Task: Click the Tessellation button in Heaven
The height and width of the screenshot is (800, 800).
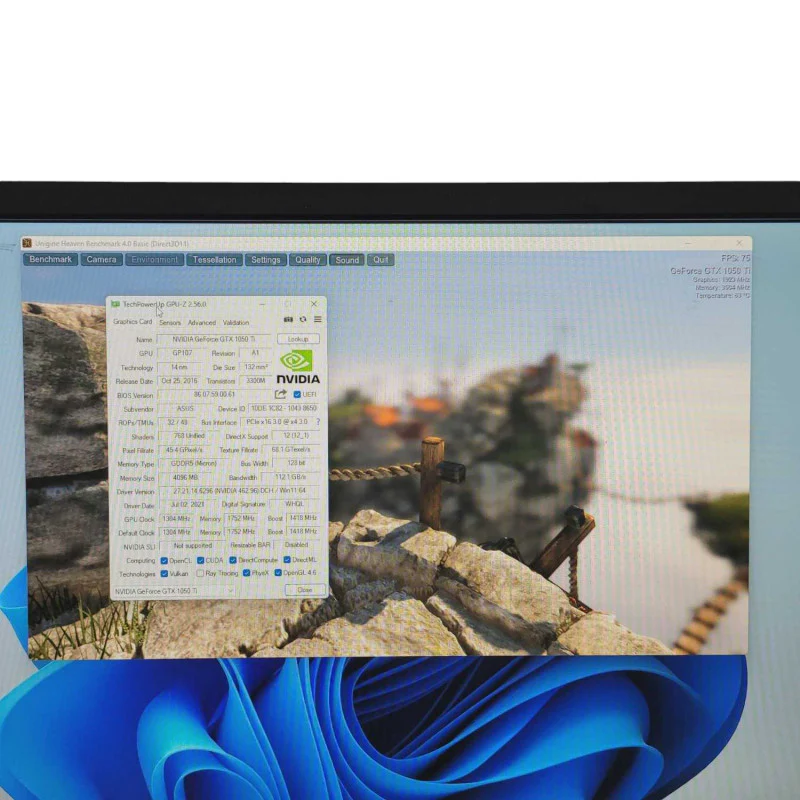Action: click(x=214, y=260)
